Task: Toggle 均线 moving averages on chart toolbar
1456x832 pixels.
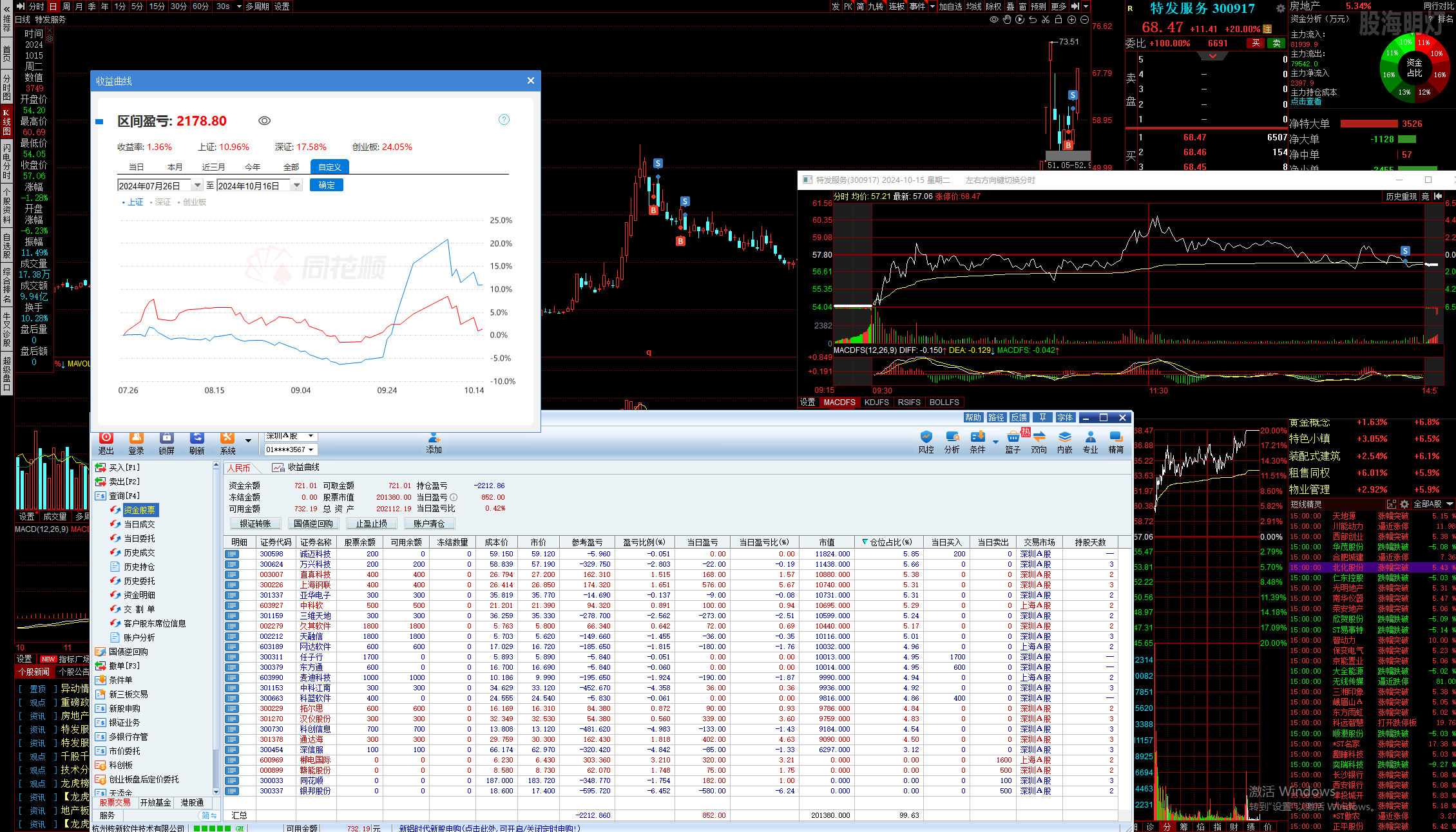Action: tap(974, 6)
